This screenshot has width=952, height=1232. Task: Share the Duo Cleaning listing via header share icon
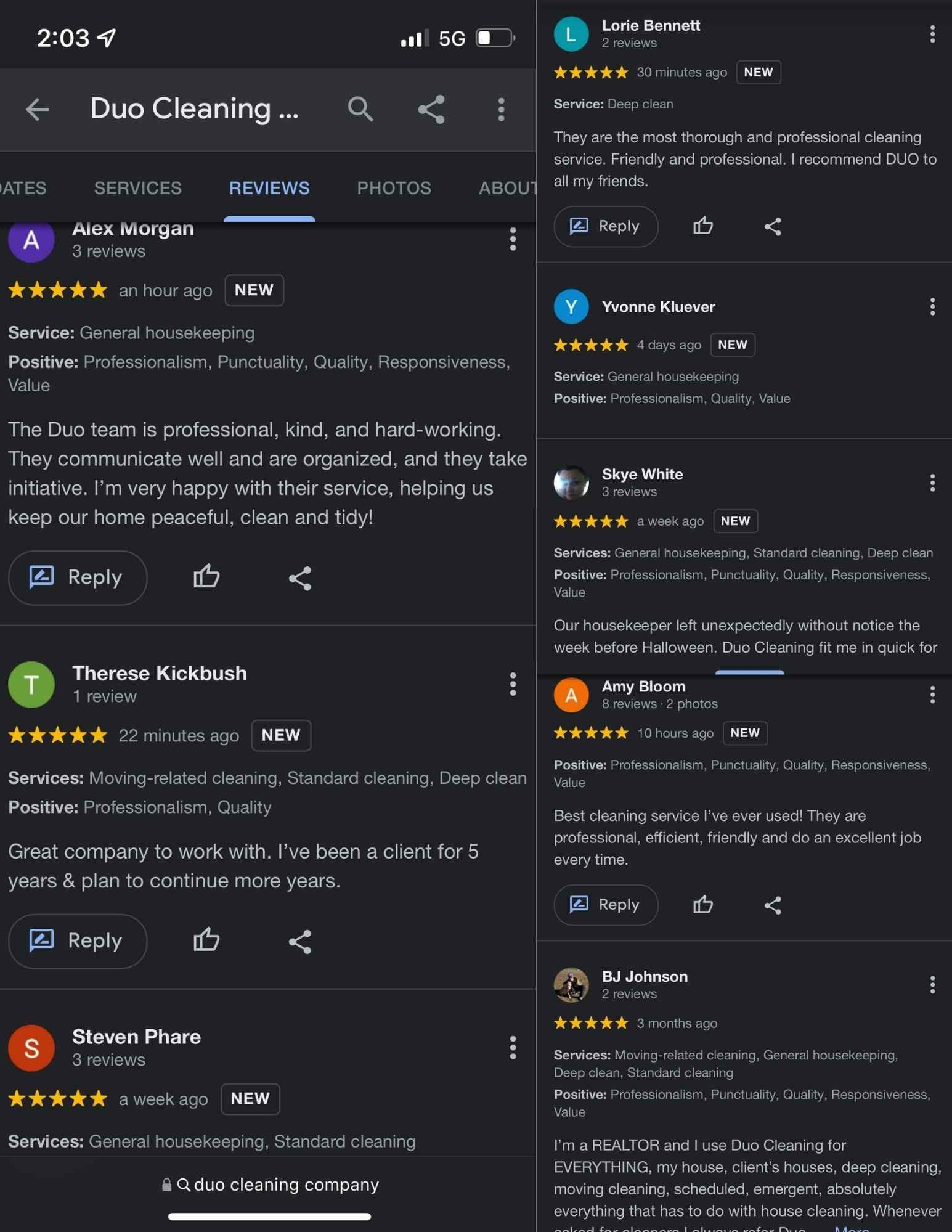click(431, 110)
